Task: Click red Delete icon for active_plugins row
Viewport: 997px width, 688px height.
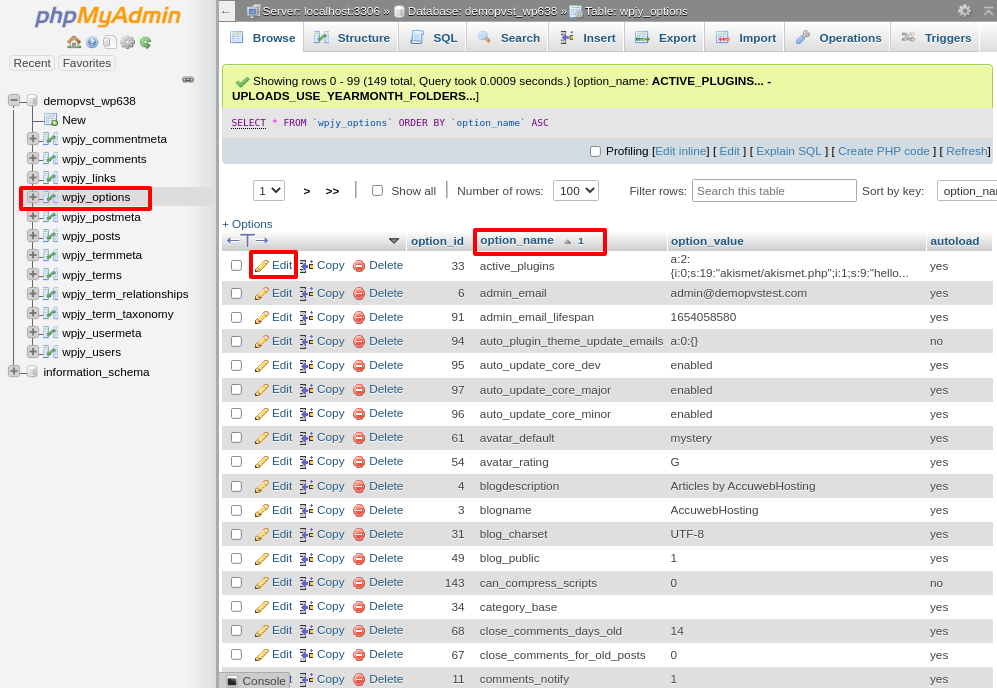Action: 359,266
